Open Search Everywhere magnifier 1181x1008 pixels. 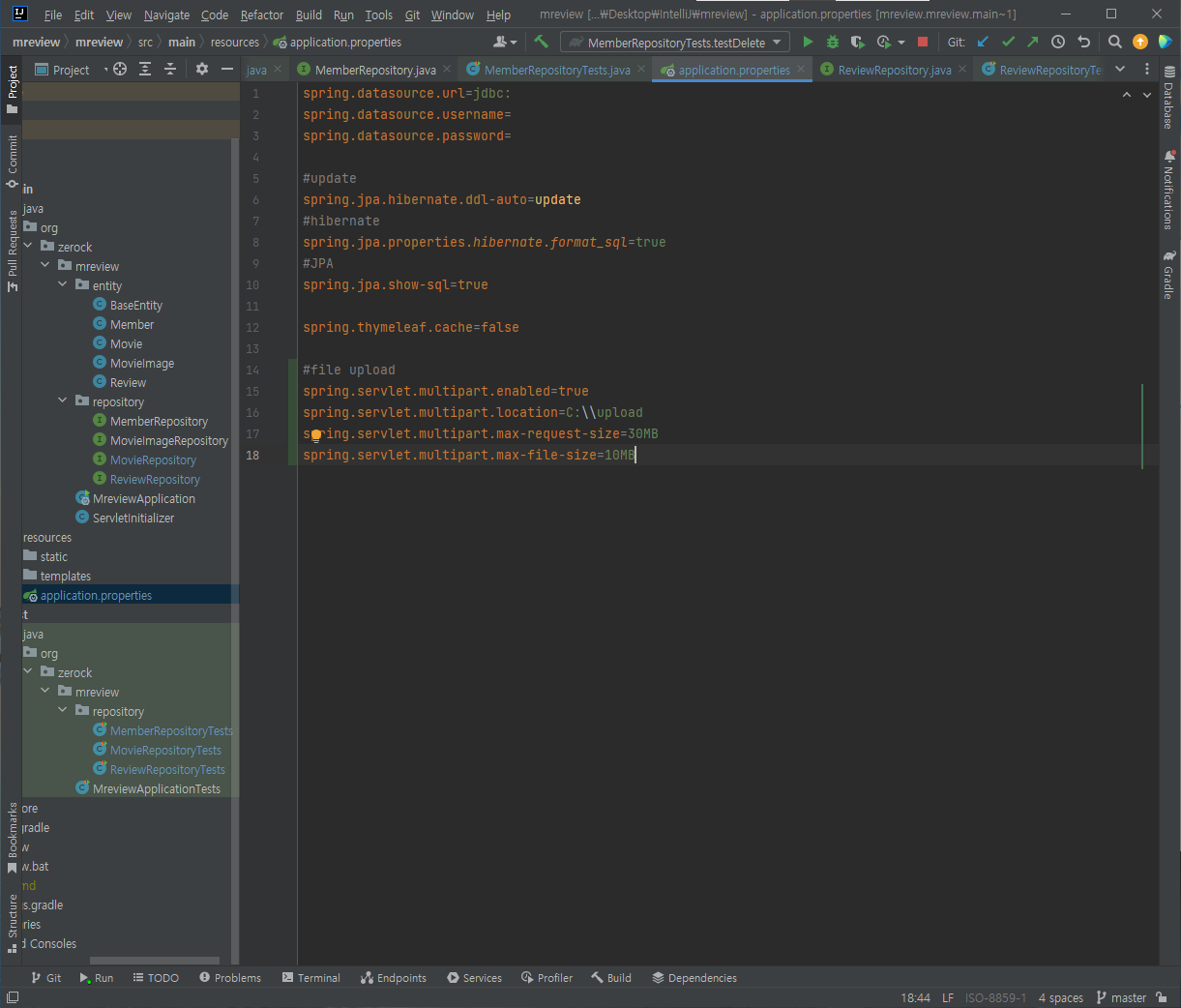click(1114, 42)
